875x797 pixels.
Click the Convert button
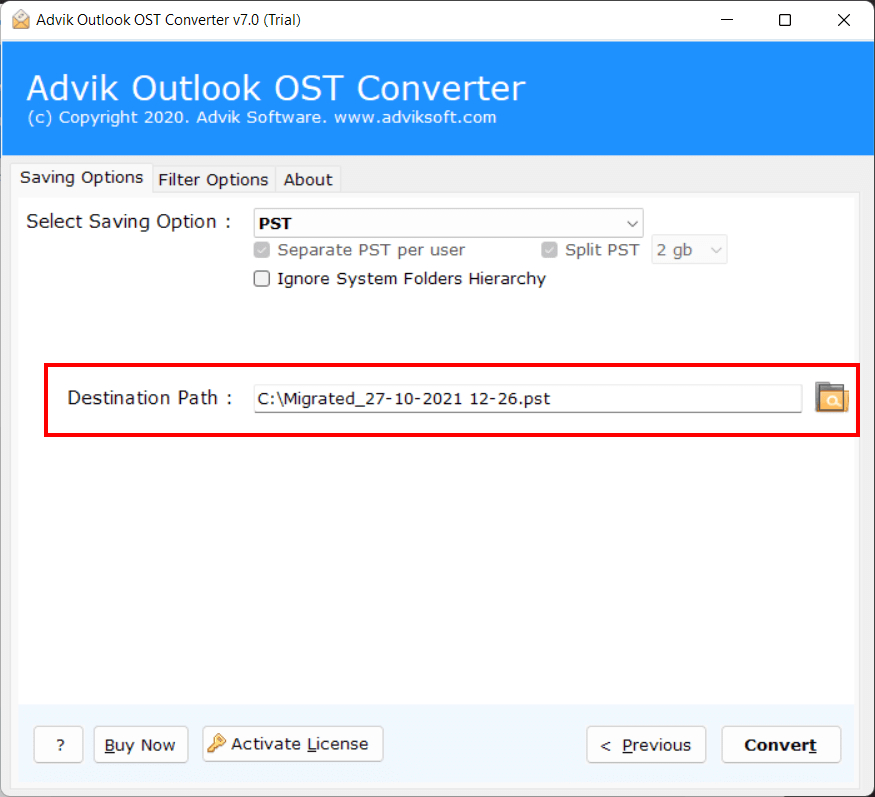[781, 745]
